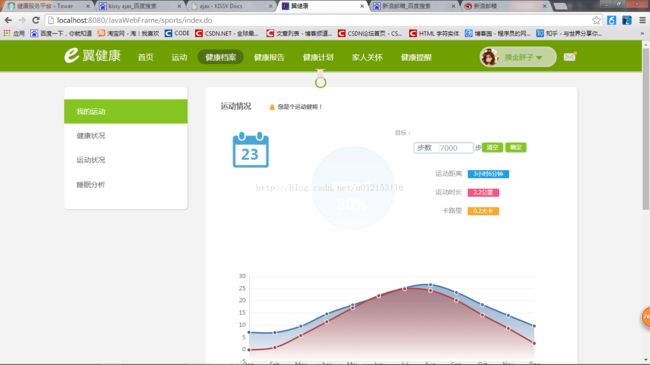Click the pink 运动时长 value badge
Screen dimensions: 650x365
(x=483, y=192)
